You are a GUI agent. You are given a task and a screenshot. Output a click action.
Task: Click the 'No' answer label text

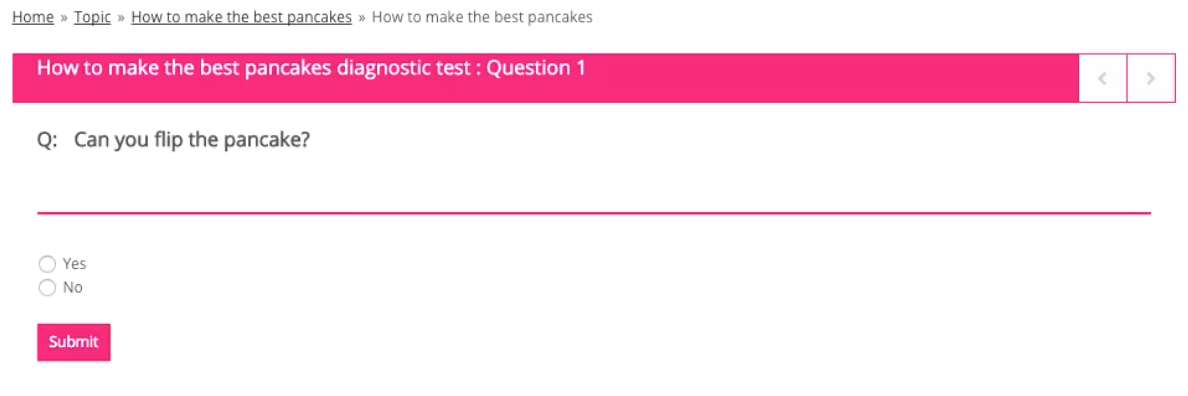pos(73,288)
